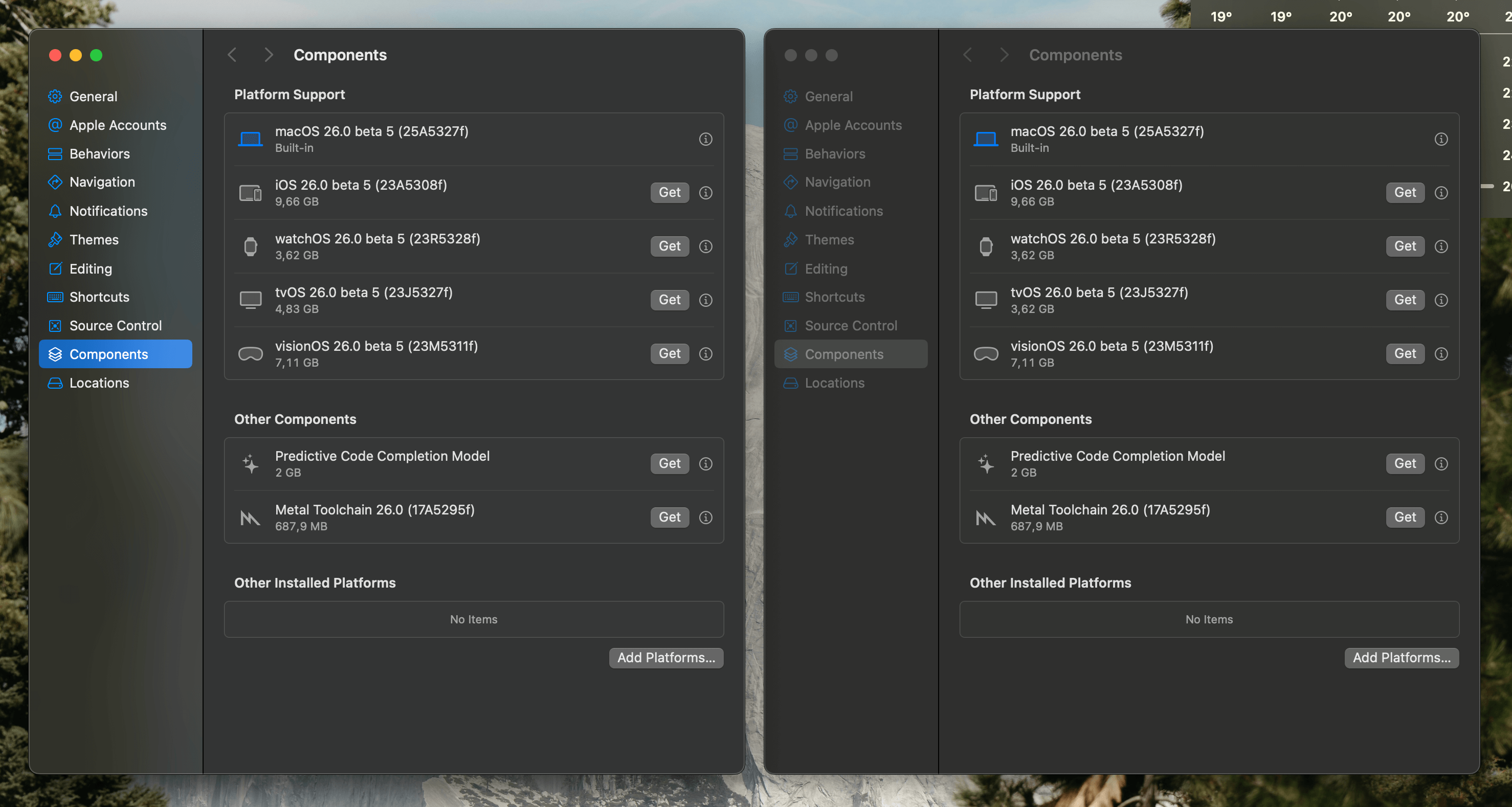1512x807 pixels.
Task: Get tvOS 26.0 beta 5 in left window
Action: pos(670,300)
